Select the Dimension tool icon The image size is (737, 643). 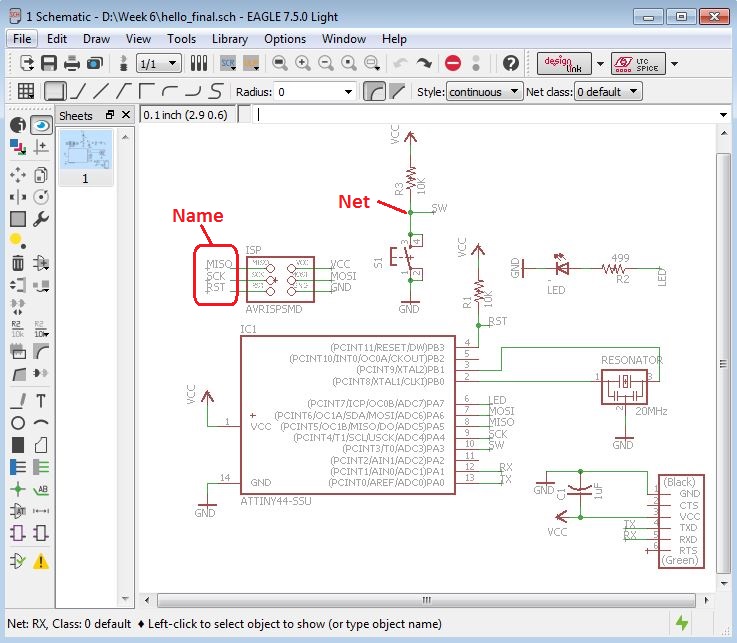click(41, 511)
